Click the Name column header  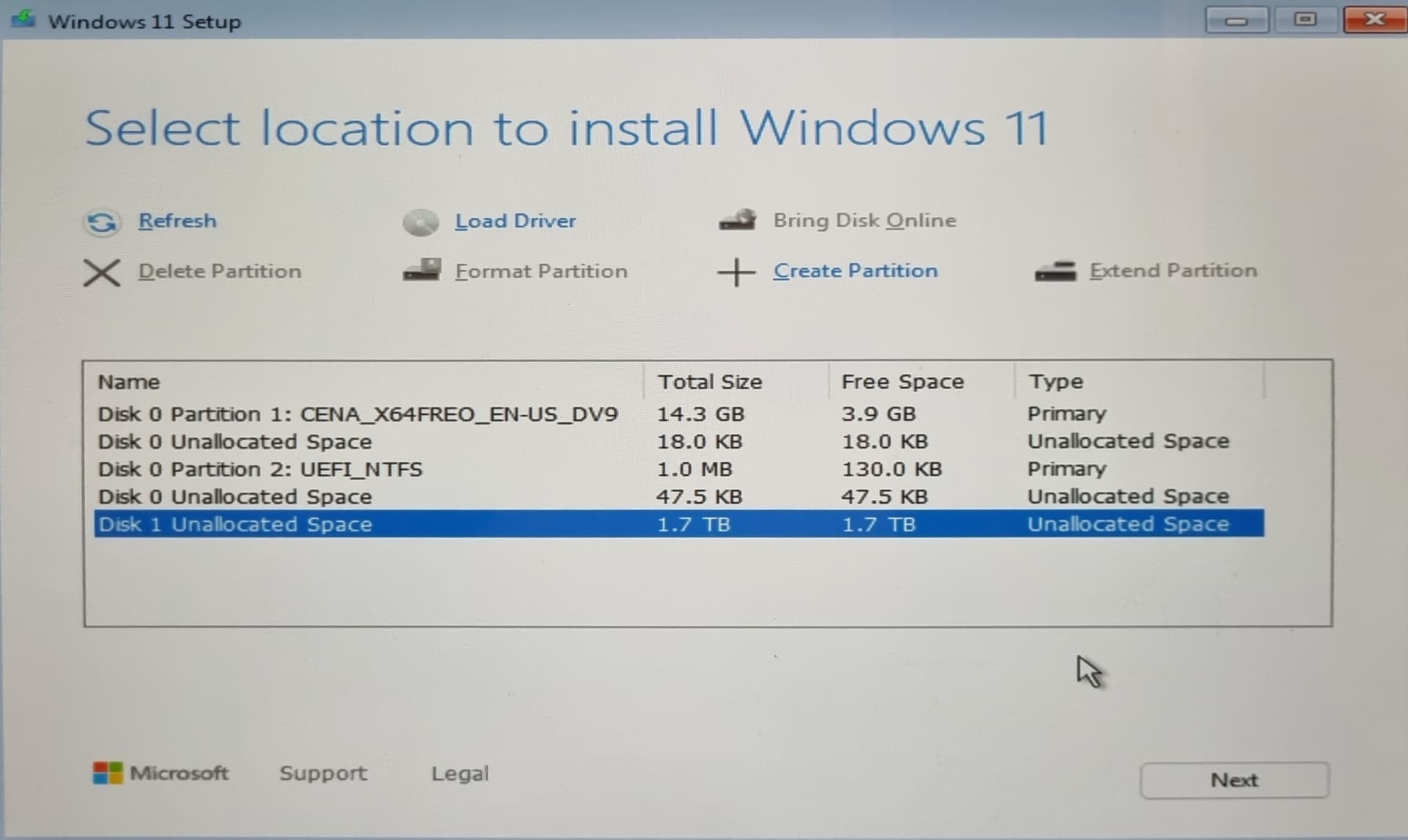(364, 382)
